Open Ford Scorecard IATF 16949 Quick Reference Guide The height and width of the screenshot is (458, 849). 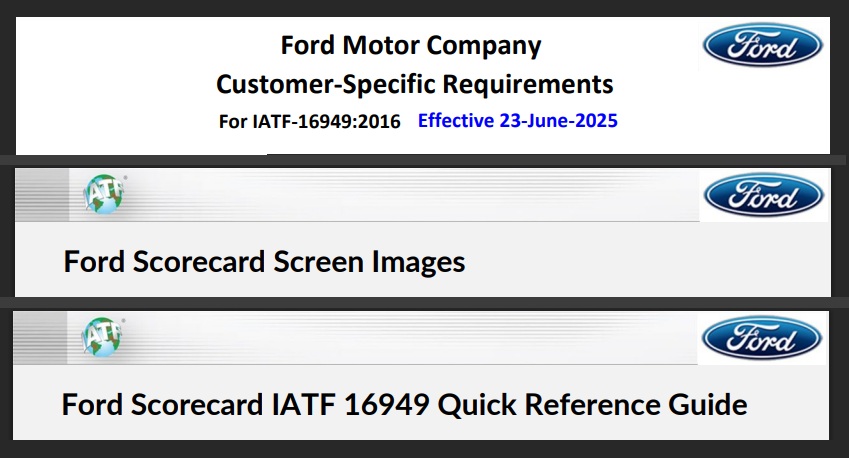point(404,404)
